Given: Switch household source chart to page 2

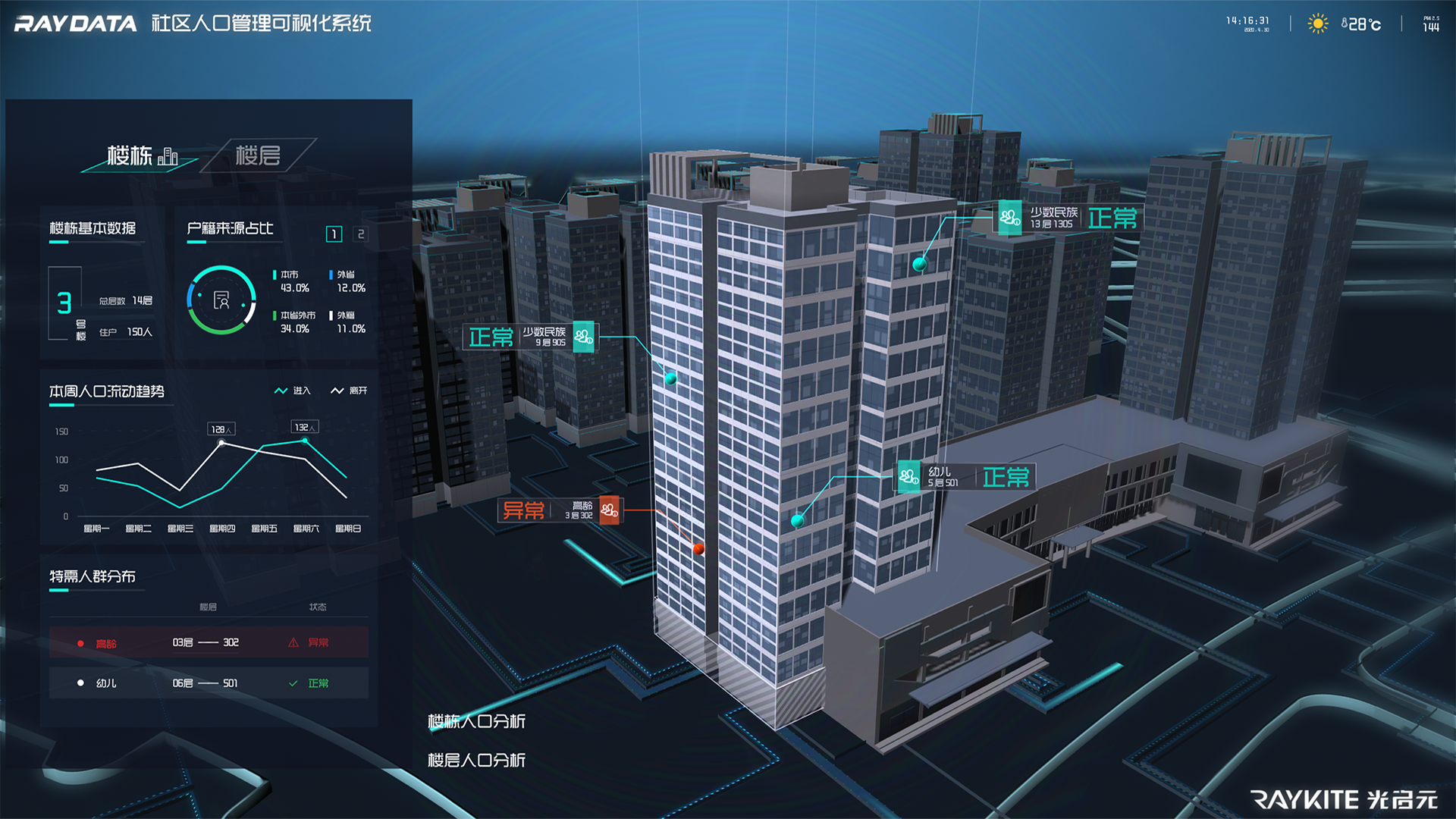Looking at the screenshot, I should click(x=361, y=234).
